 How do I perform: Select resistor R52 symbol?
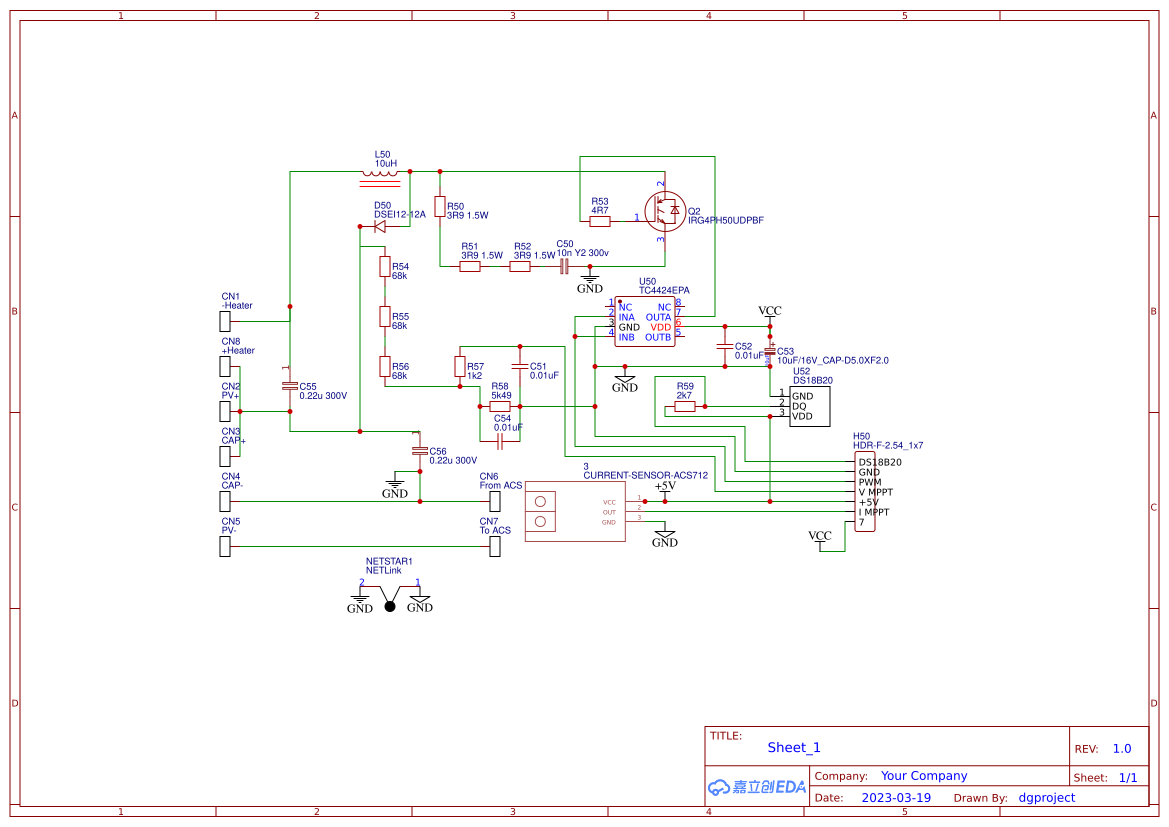(x=520, y=266)
